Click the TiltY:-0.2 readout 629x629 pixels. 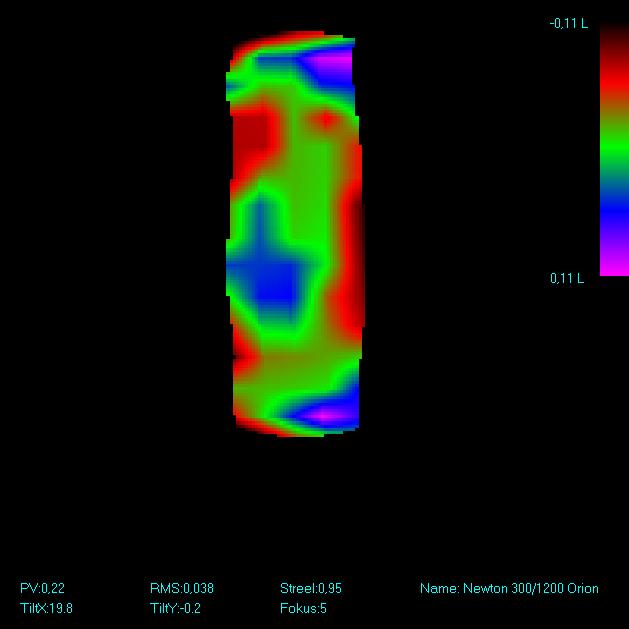pyautogui.click(x=175, y=608)
